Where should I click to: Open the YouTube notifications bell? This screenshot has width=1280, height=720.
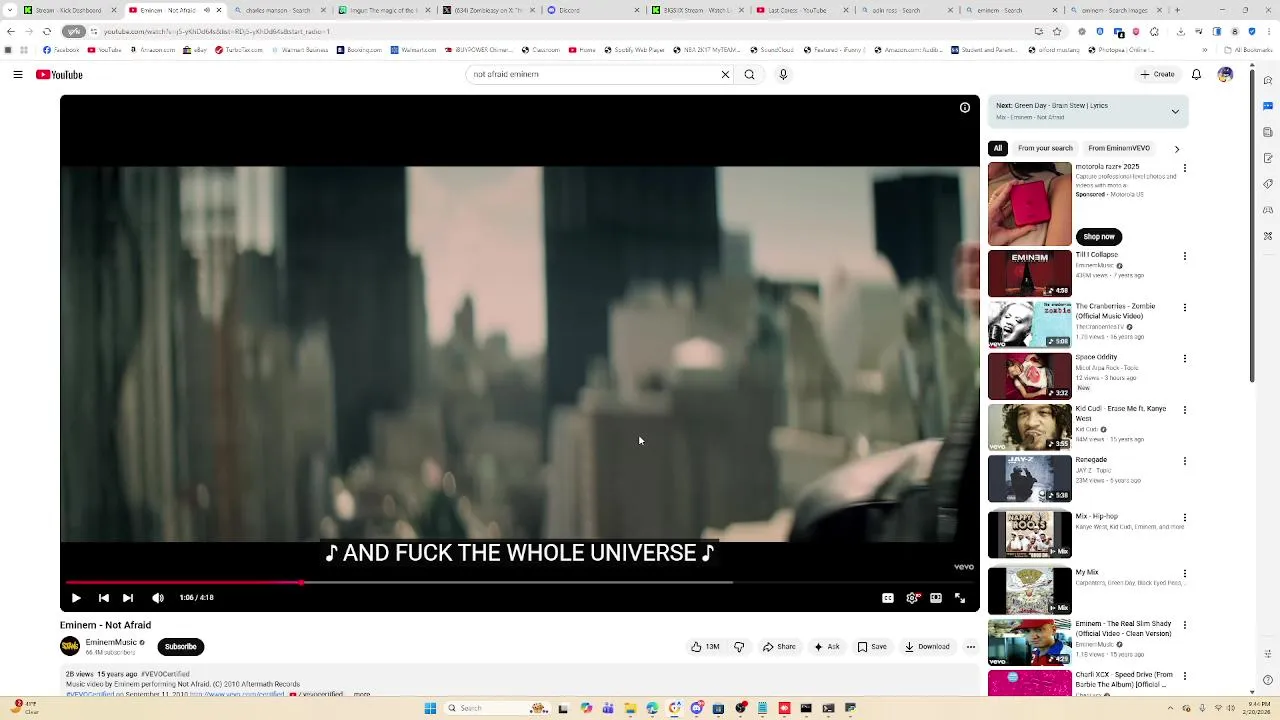tap(1196, 74)
